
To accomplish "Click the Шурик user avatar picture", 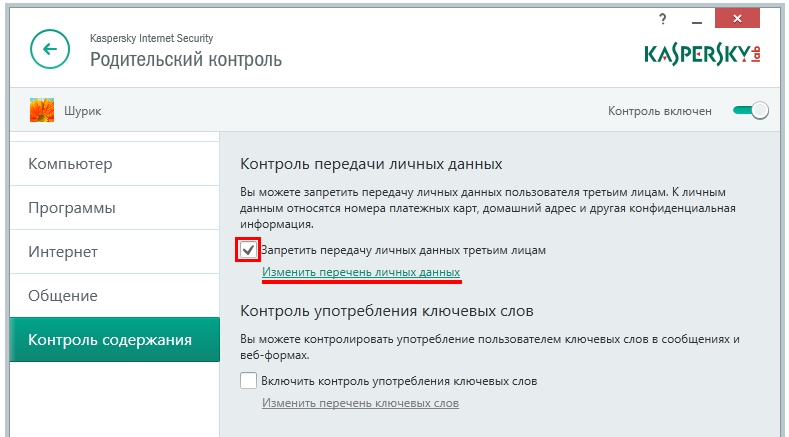I will click(x=42, y=110).
